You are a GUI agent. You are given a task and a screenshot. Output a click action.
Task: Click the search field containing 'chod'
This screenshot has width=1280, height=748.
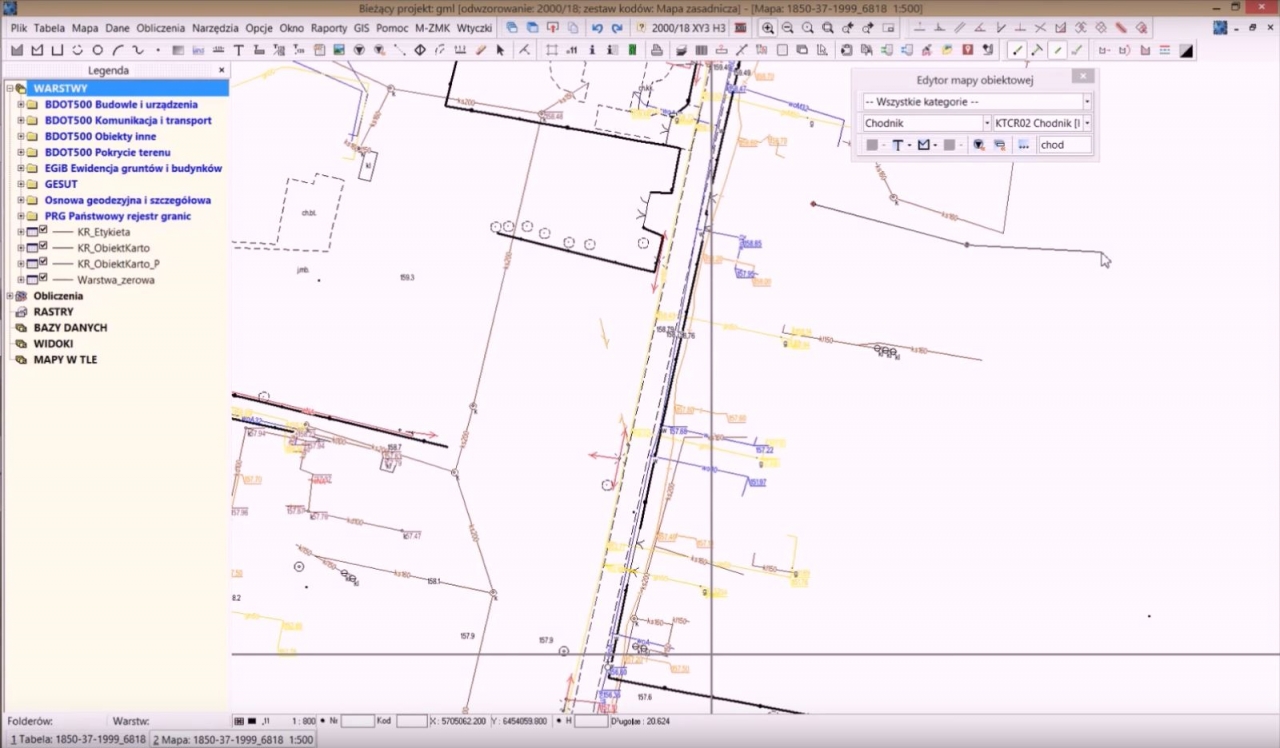pos(1063,145)
